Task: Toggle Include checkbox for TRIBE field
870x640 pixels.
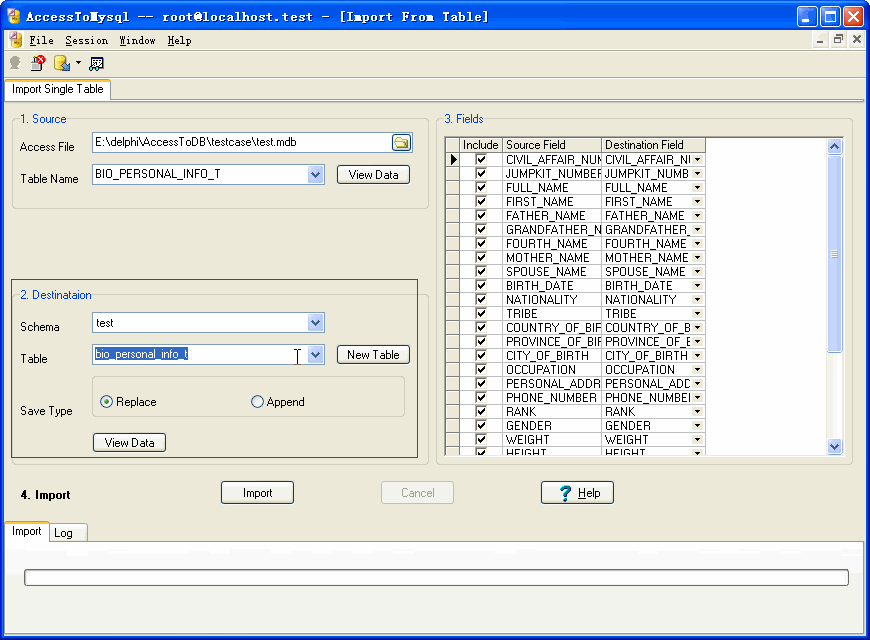Action: pos(481,314)
